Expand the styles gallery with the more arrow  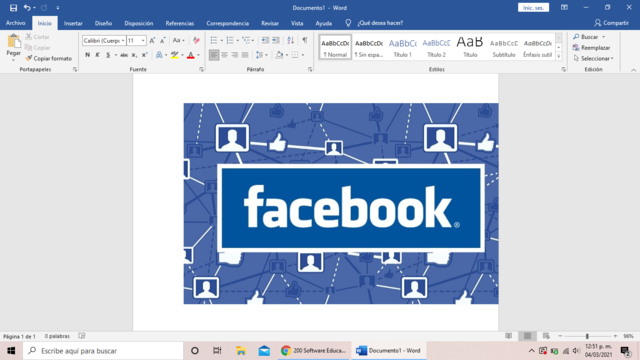pyautogui.click(x=559, y=56)
